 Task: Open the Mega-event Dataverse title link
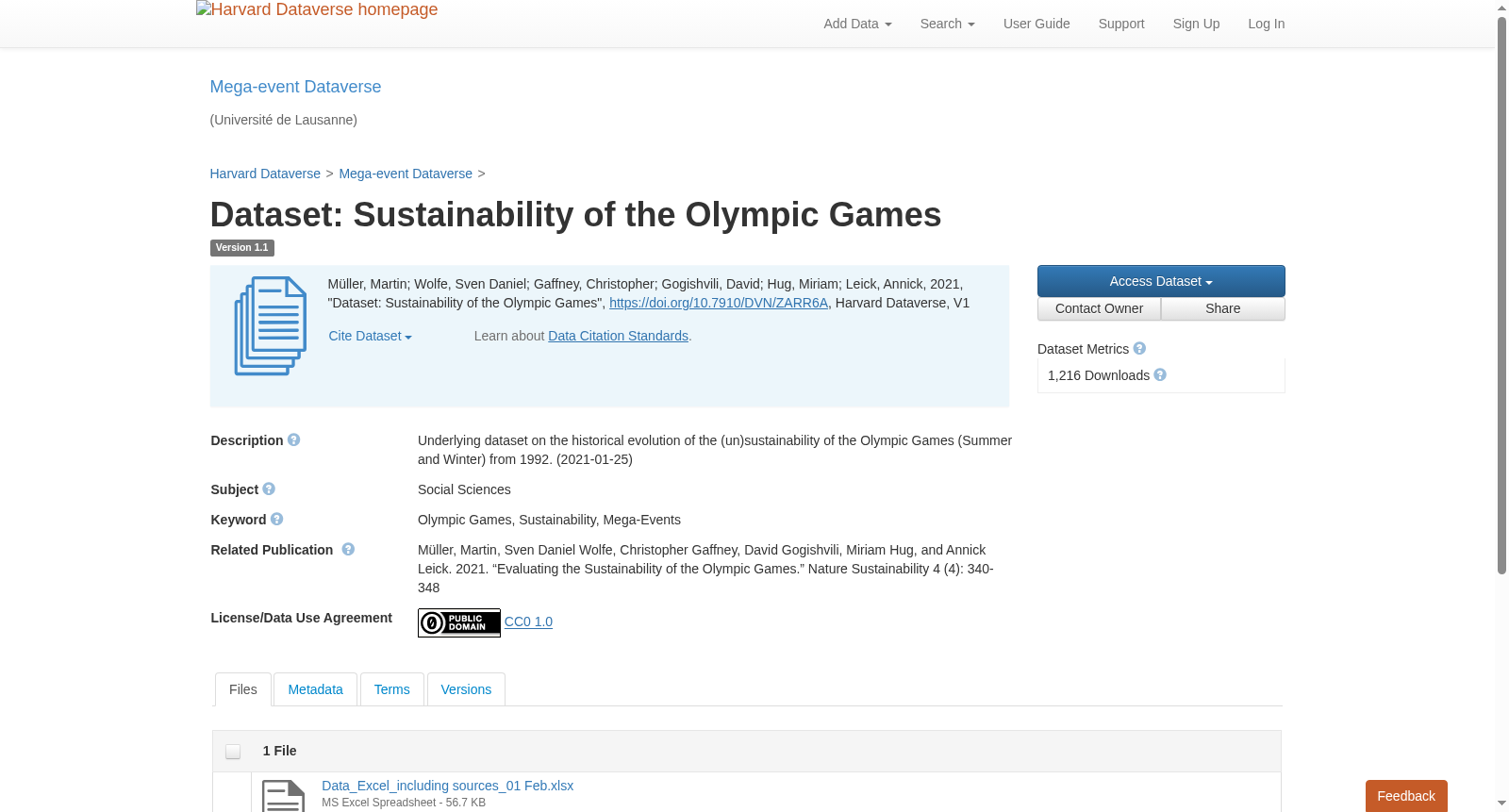click(295, 87)
